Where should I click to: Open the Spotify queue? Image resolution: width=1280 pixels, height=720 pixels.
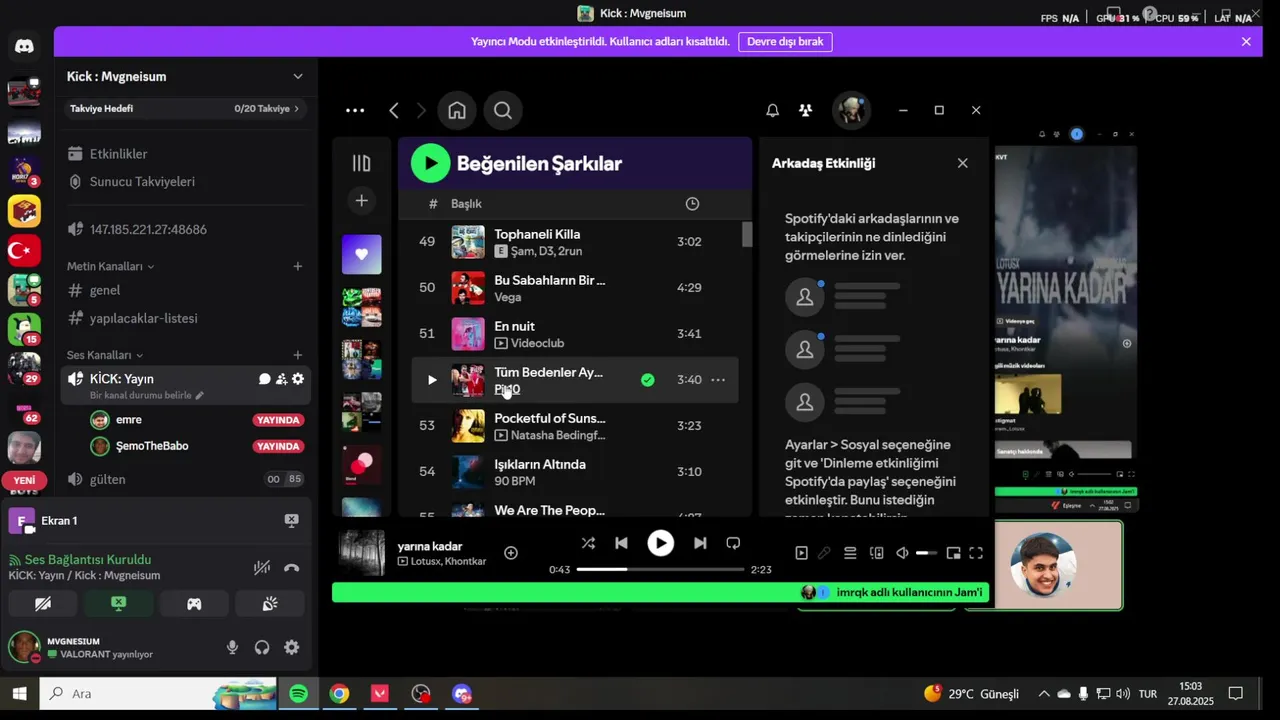pyautogui.click(x=850, y=553)
